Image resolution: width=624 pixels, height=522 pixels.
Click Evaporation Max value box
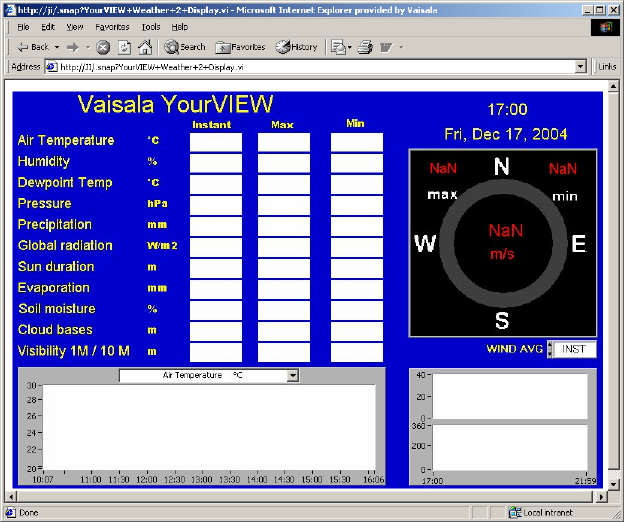coord(284,290)
